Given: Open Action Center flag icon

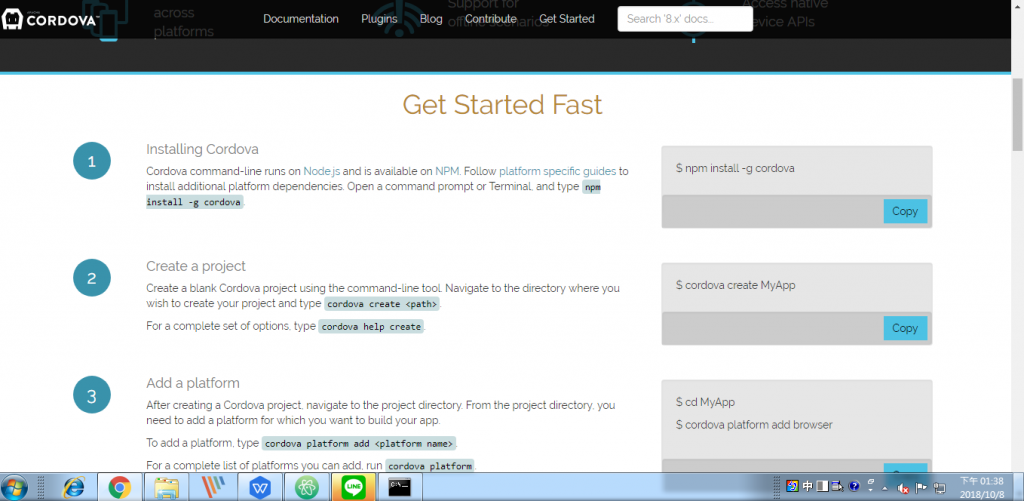Looking at the screenshot, I should (921, 488).
